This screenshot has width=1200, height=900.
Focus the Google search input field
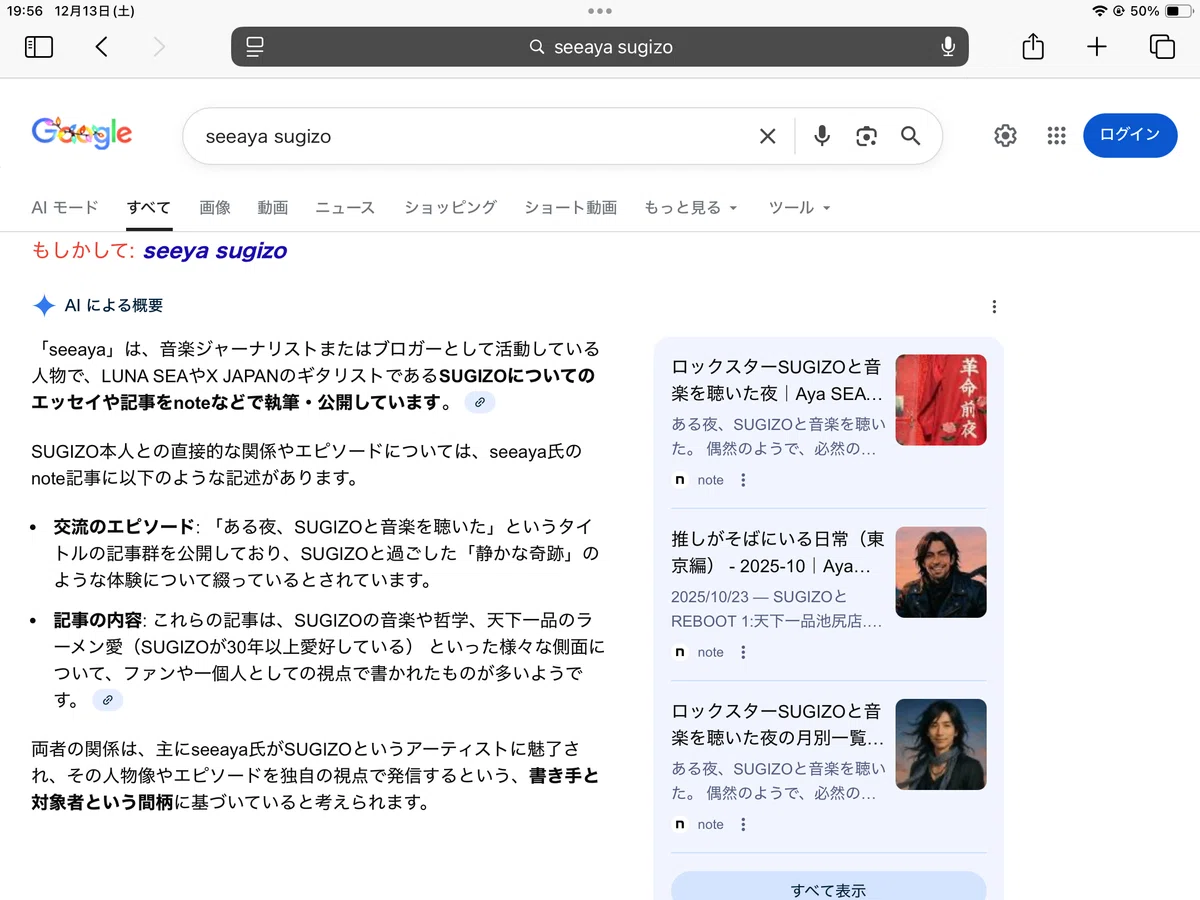point(470,136)
